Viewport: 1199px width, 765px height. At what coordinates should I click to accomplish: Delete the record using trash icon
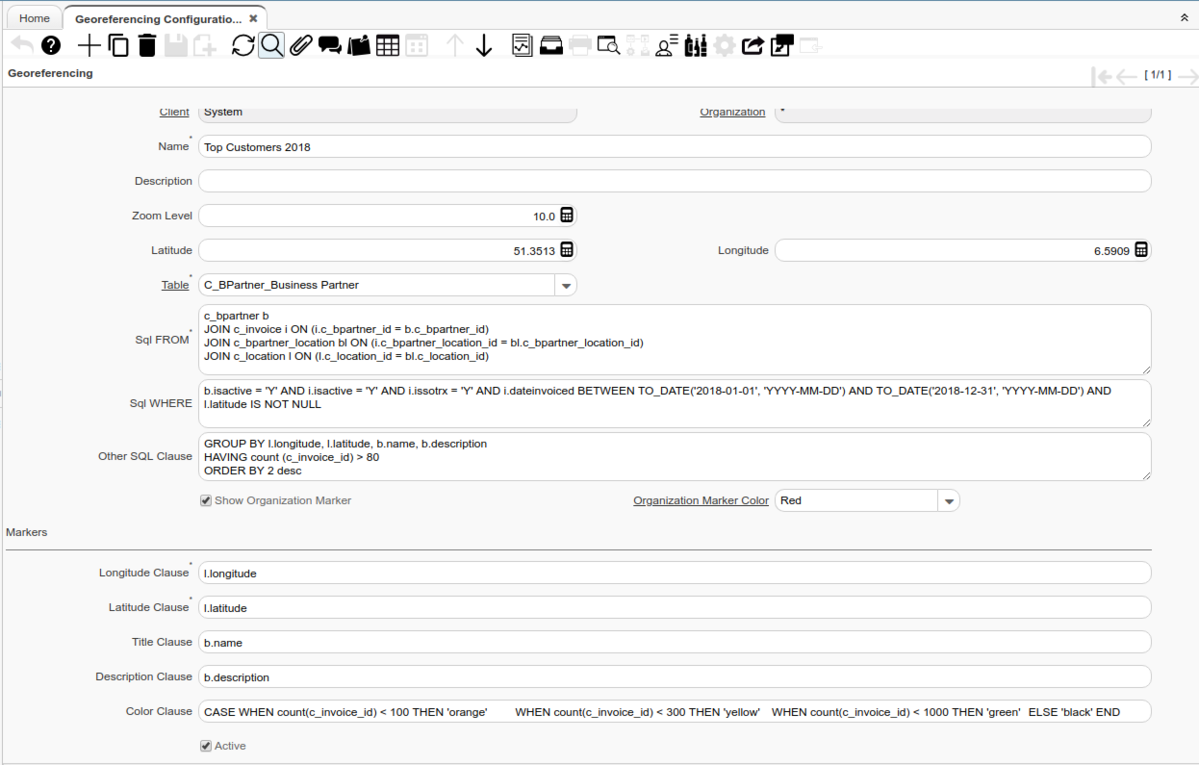[x=147, y=45]
